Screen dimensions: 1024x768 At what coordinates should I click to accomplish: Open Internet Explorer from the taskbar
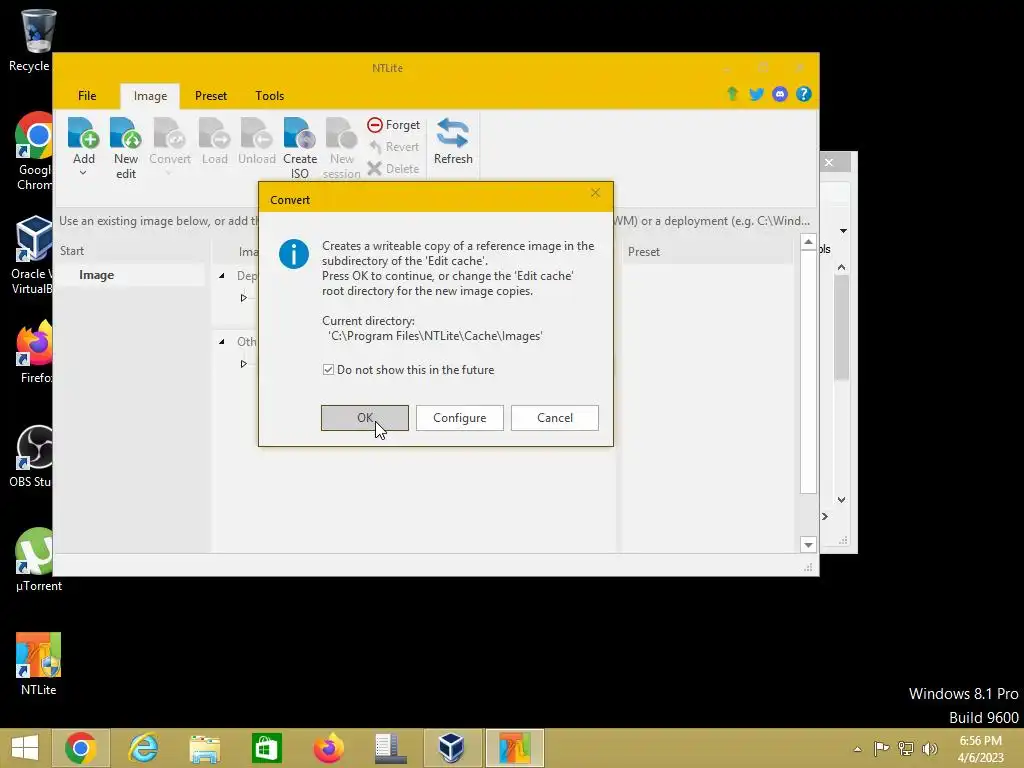pos(143,748)
